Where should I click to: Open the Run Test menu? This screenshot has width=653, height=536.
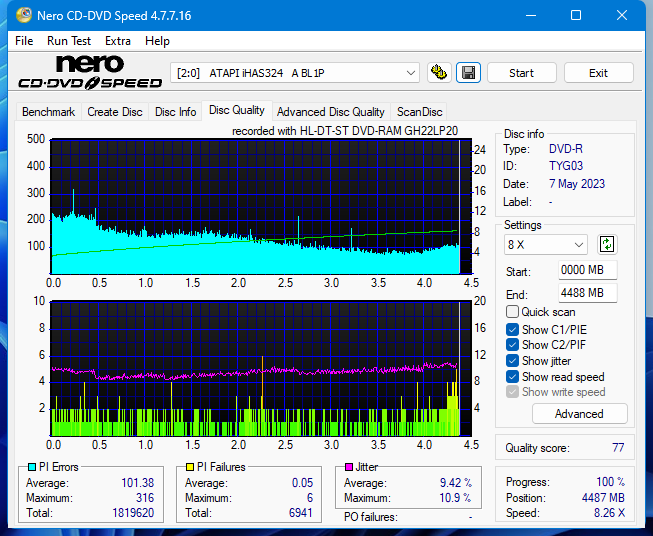69,41
